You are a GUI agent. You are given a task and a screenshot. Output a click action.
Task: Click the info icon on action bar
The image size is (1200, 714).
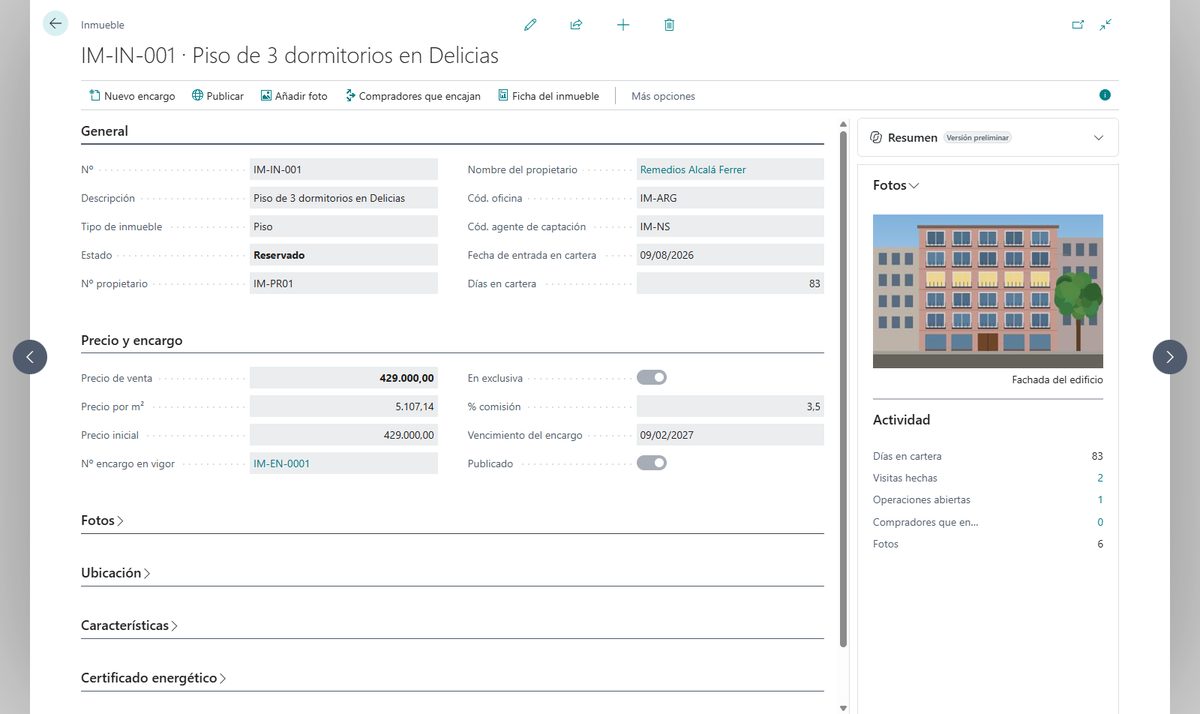click(x=1105, y=95)
